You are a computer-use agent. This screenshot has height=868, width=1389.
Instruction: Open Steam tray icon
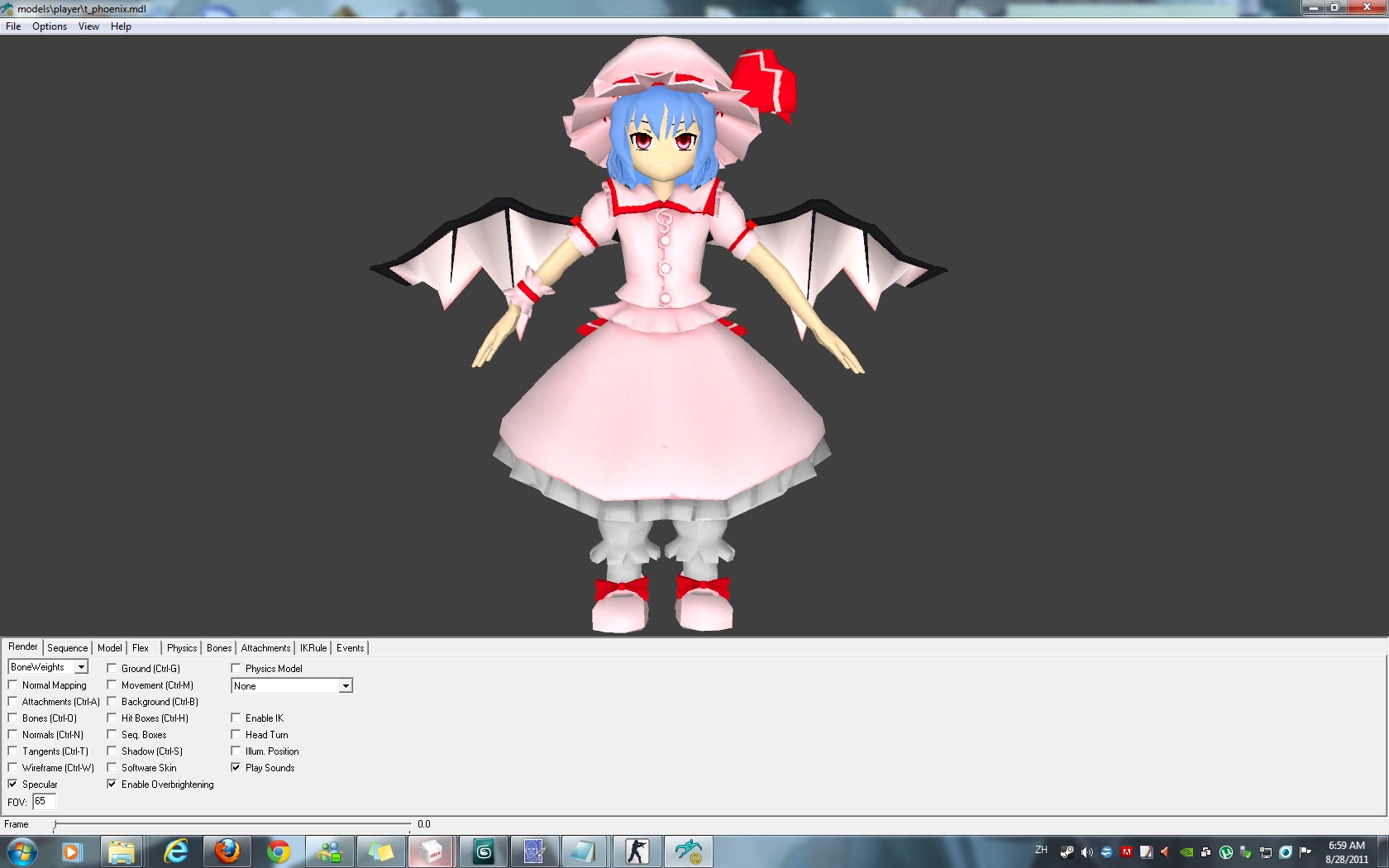pyautogui.click(x=1067, y=852)
